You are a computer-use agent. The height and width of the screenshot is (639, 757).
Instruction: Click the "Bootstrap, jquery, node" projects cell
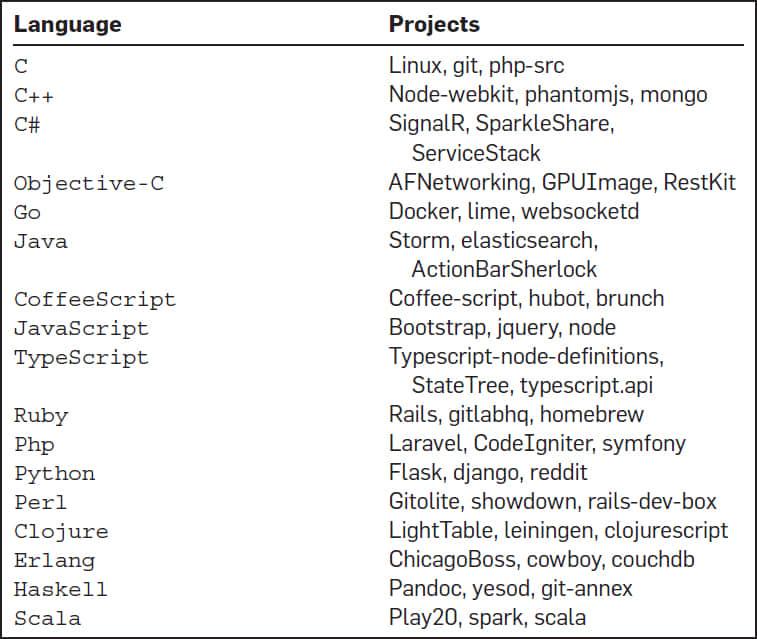[502, 328]
